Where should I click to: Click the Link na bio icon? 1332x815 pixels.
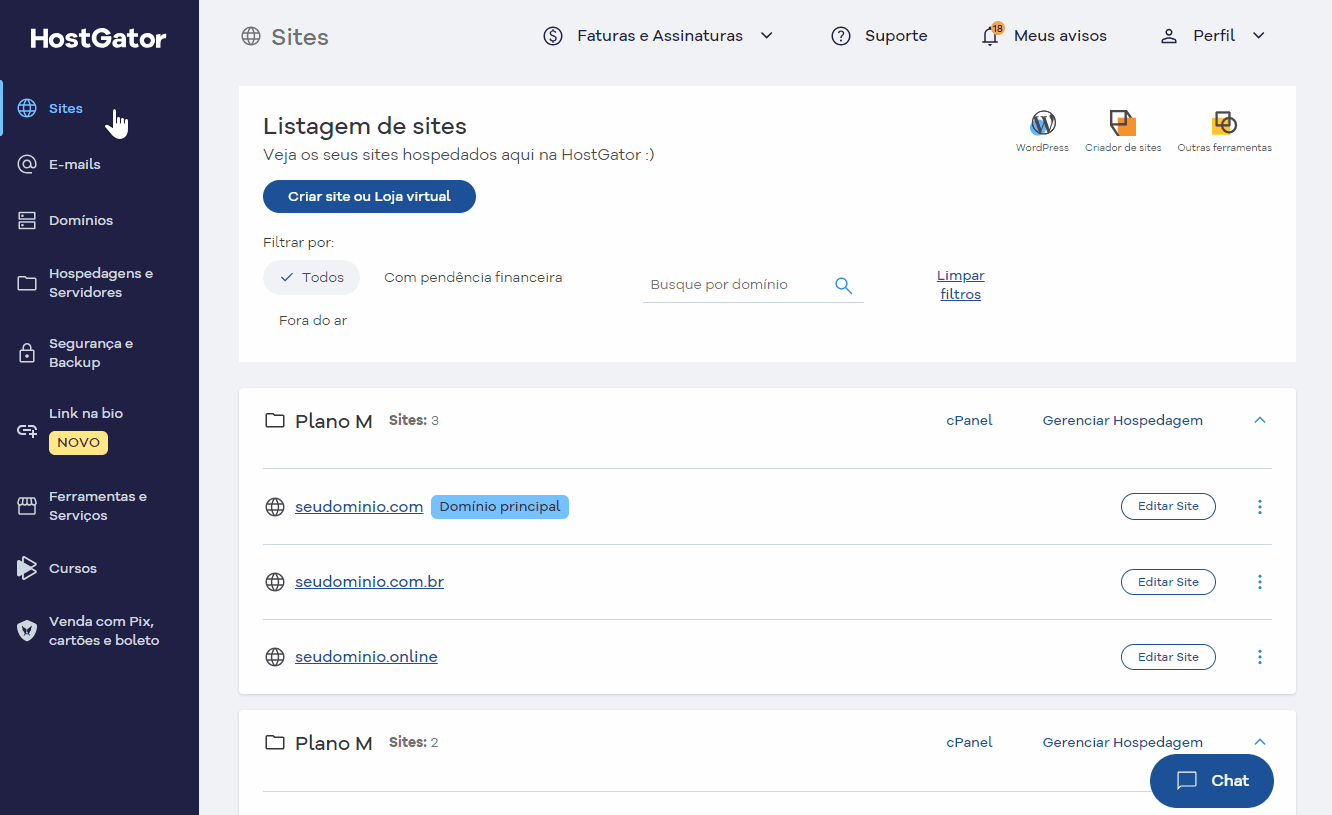click(27, 431)
